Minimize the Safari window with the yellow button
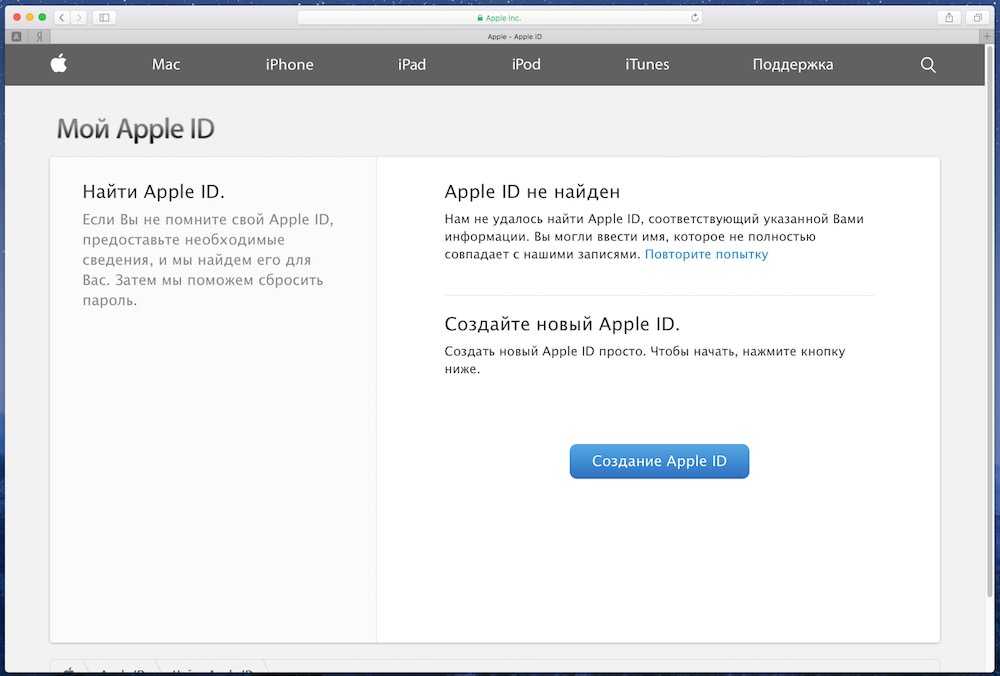The image size is (1000, 676). click(29, 17)
